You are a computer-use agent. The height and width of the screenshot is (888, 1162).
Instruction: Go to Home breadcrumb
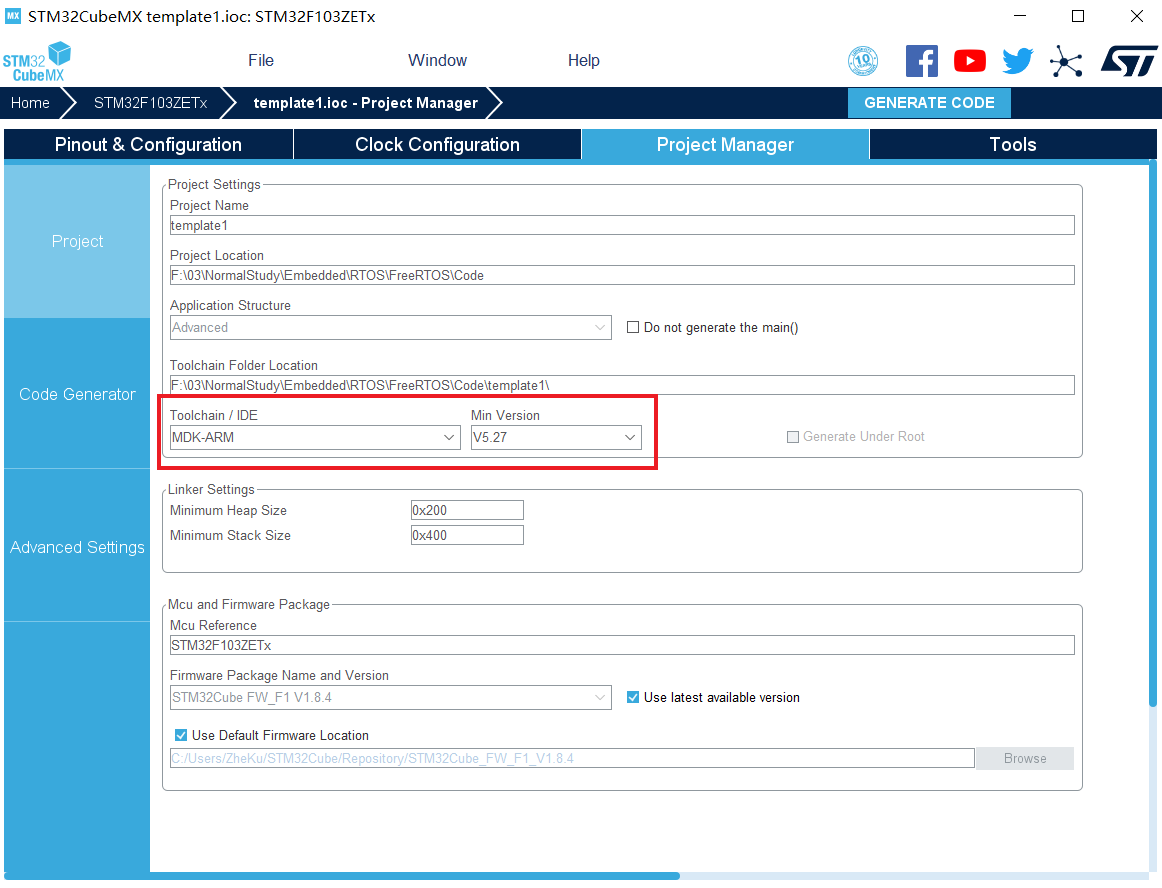point(30,103)
